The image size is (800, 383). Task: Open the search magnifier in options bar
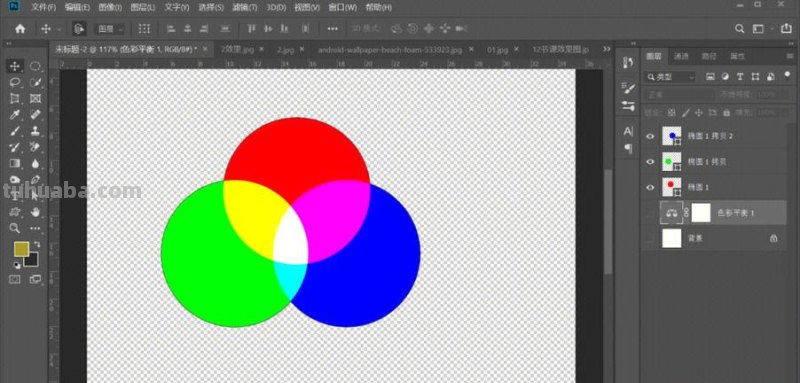pos(739,29)
